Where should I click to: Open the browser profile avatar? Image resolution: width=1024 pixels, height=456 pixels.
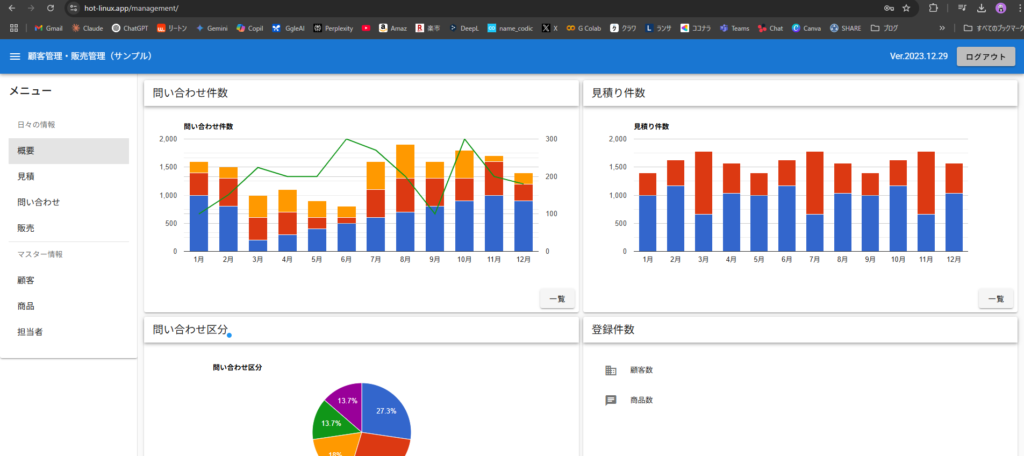[1000, 8]
